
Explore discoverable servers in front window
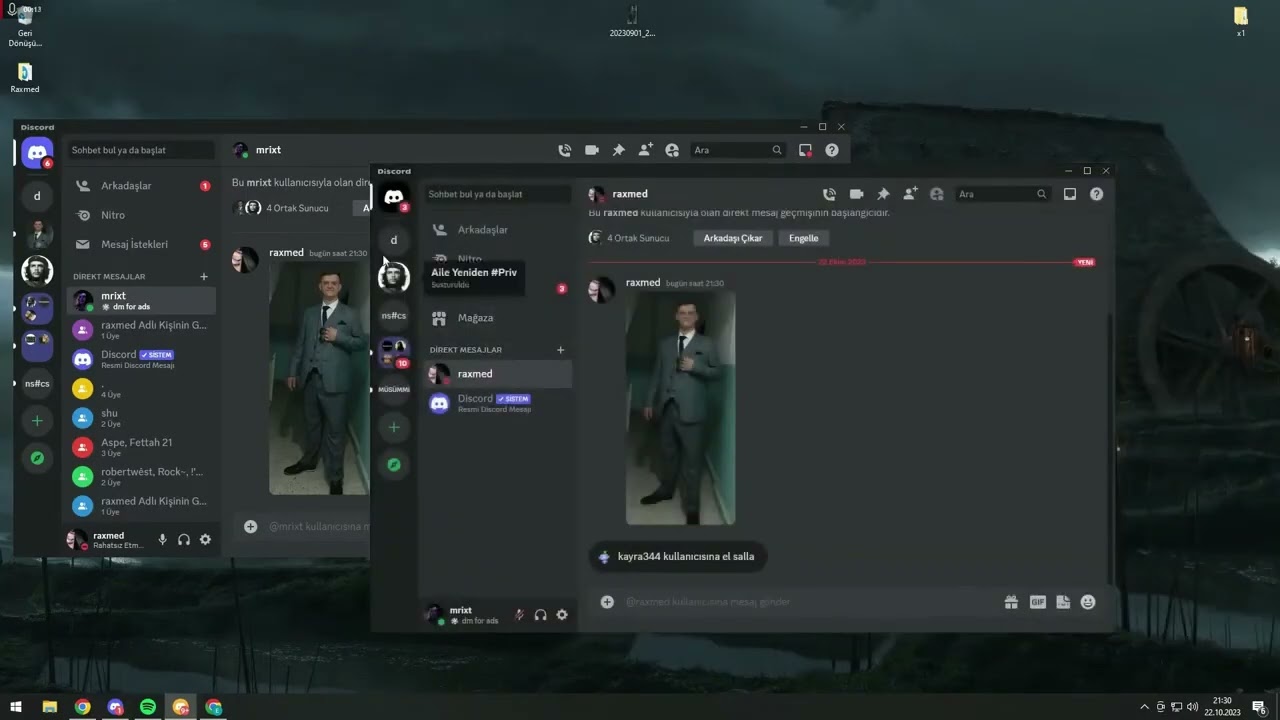pos(394,465)
